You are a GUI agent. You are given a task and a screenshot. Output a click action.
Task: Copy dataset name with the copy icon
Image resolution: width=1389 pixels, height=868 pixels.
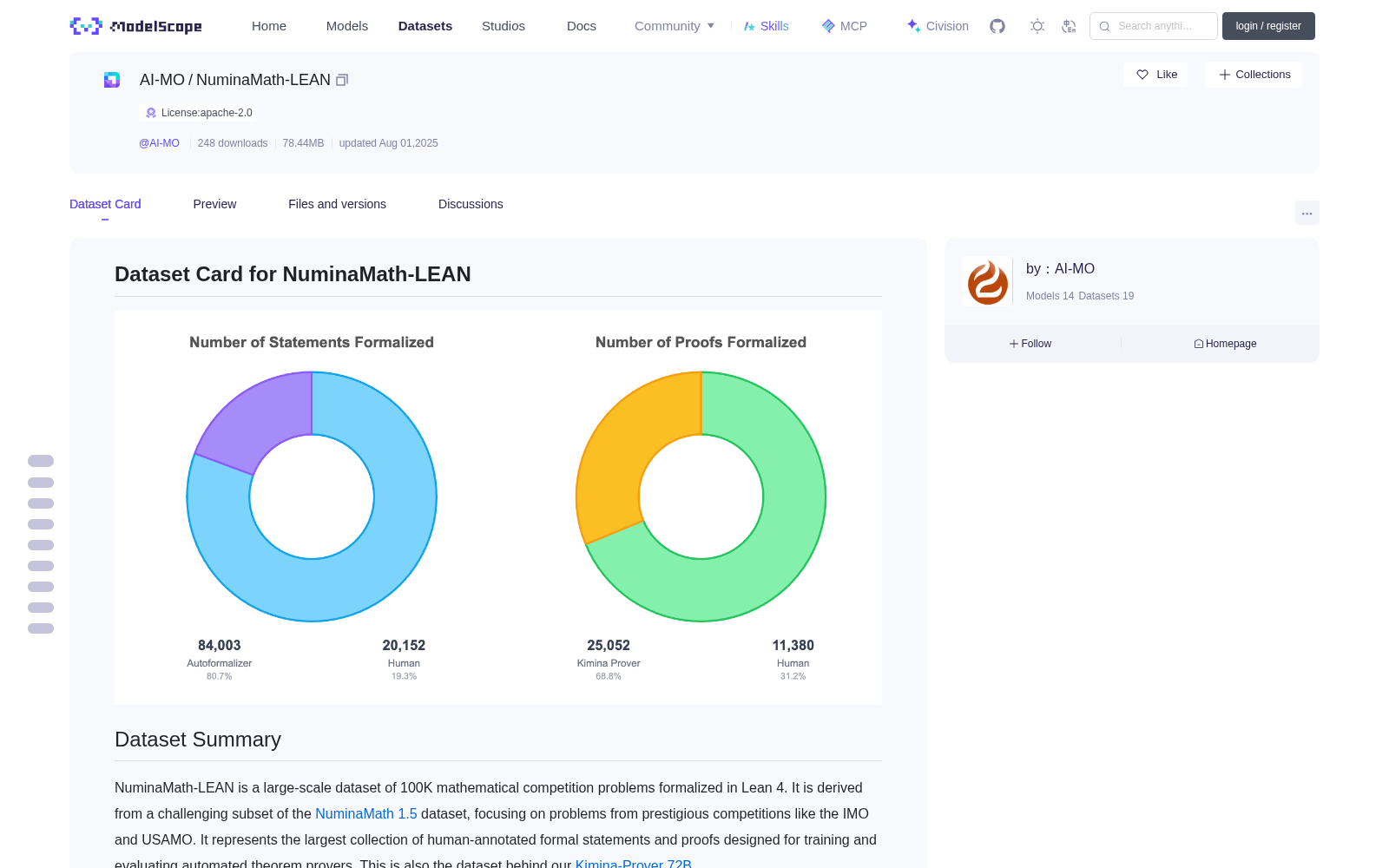click(x=342, y=80)
